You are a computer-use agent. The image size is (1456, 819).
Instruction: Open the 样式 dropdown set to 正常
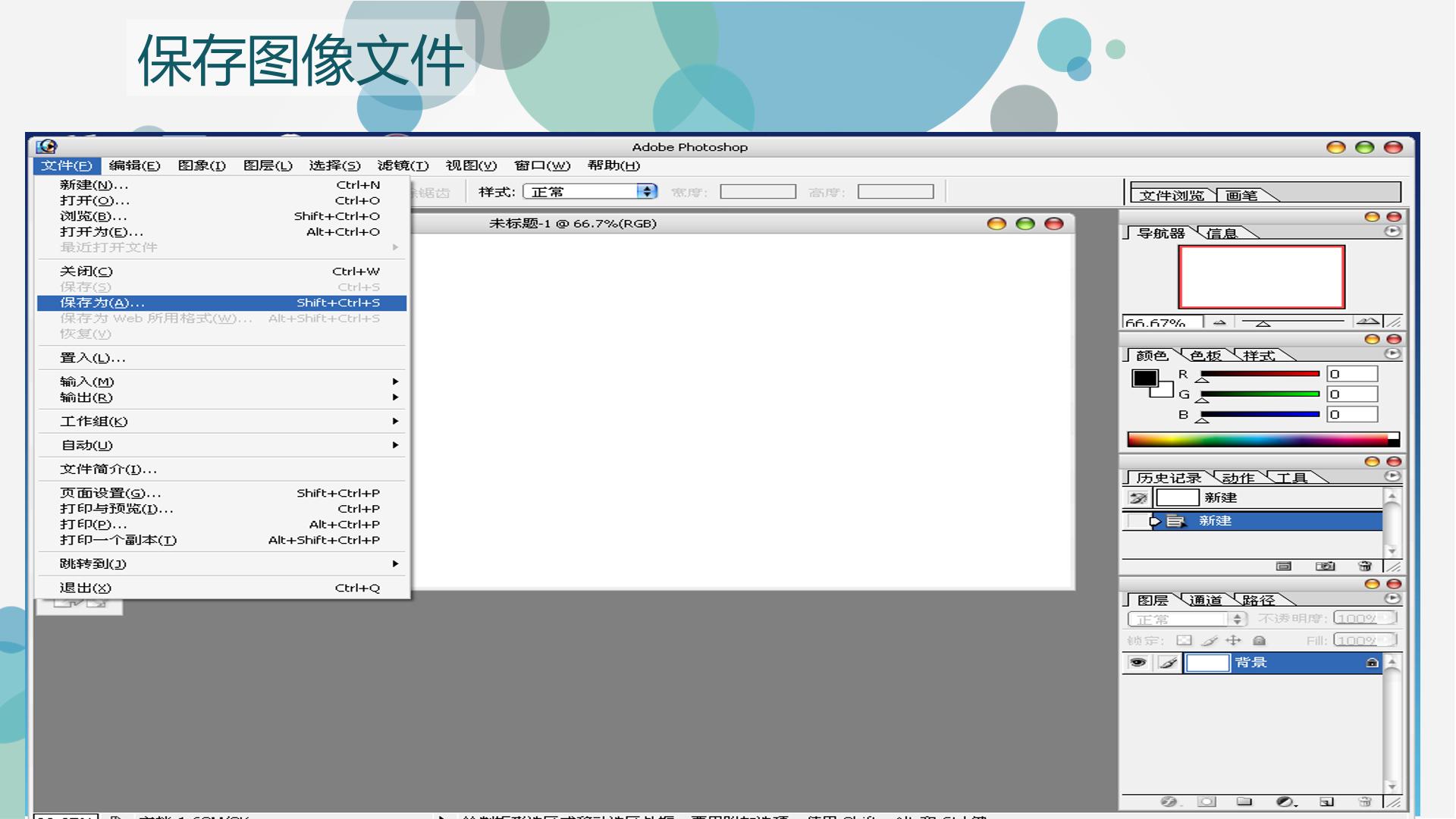(590, 192)
